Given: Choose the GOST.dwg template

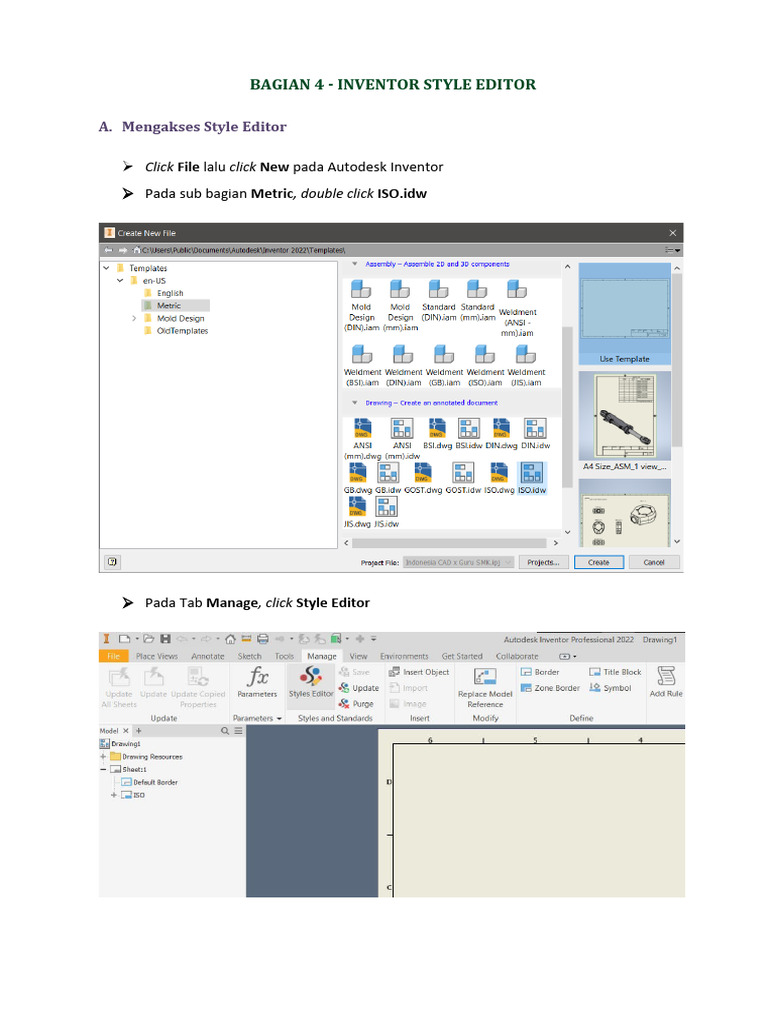Looking at the screenshot, I should [x=423, y=478].
